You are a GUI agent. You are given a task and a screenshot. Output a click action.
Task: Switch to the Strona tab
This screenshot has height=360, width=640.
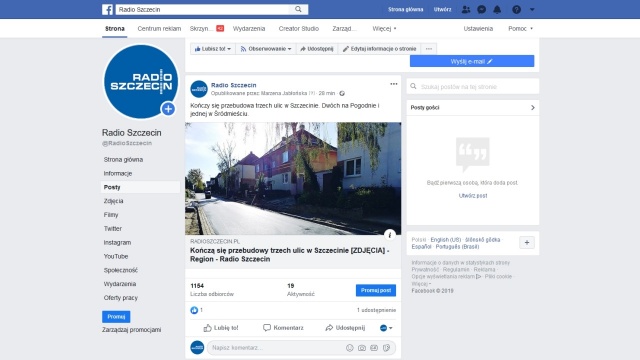tap(115, 29)
